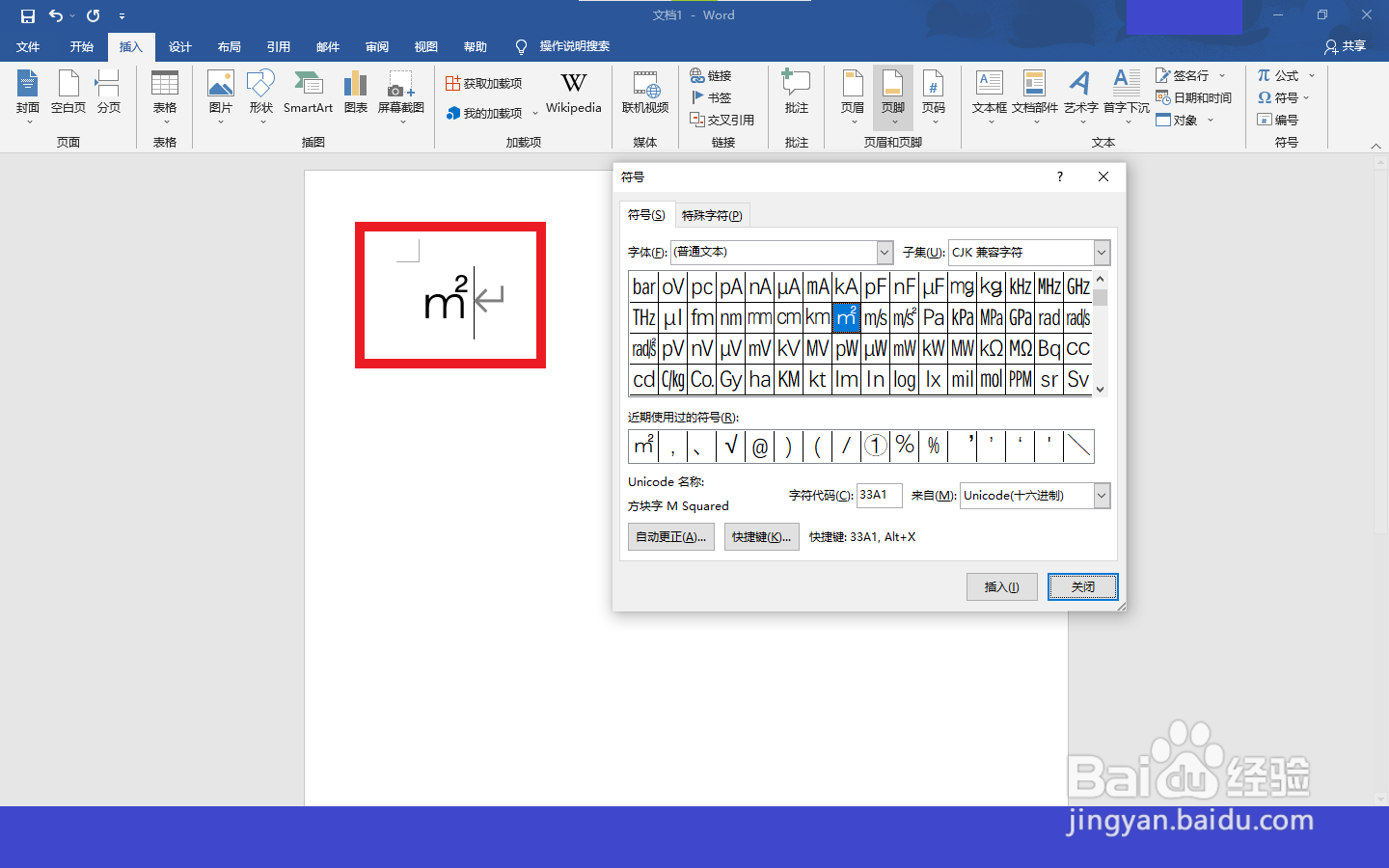Save the document via the floppy icon

click(x=27, y=15)
